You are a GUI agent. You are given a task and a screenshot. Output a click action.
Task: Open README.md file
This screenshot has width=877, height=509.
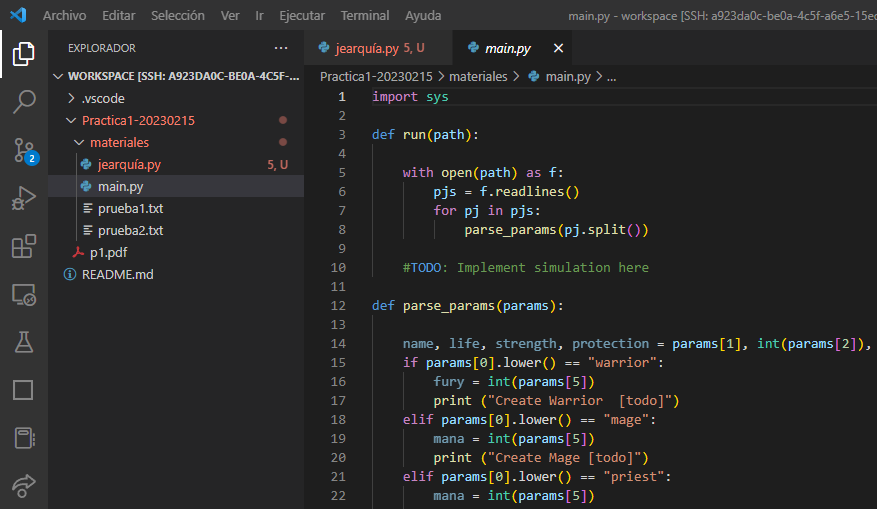pos(176,275)
